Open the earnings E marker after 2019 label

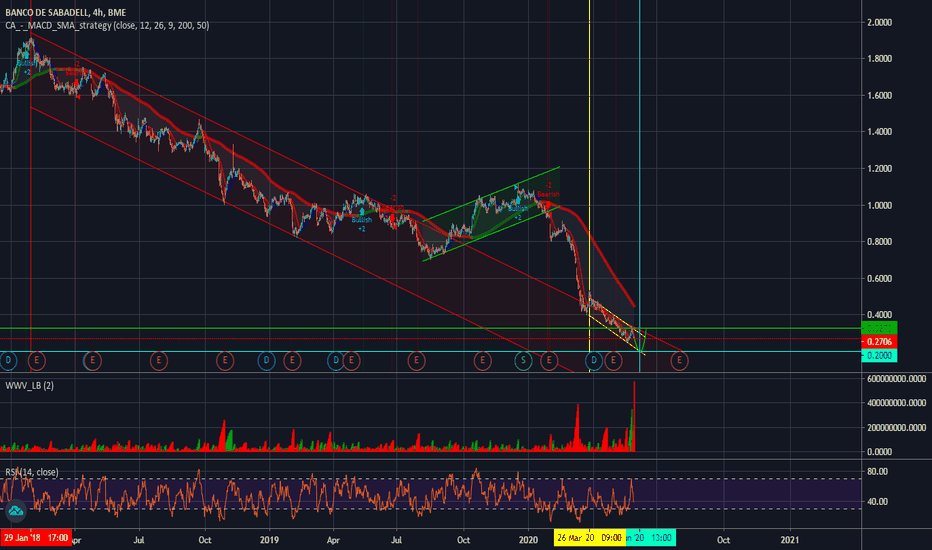point(292,360)
